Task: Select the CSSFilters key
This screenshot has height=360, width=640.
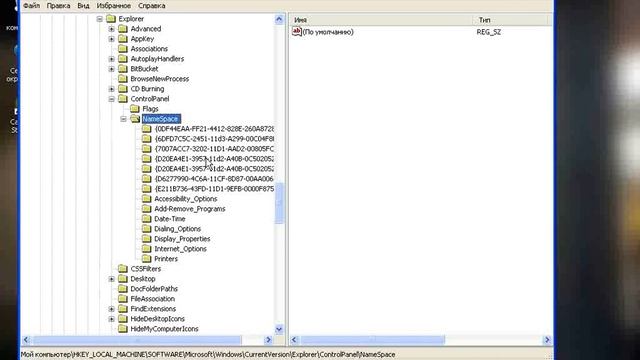Action: [146, 269]
